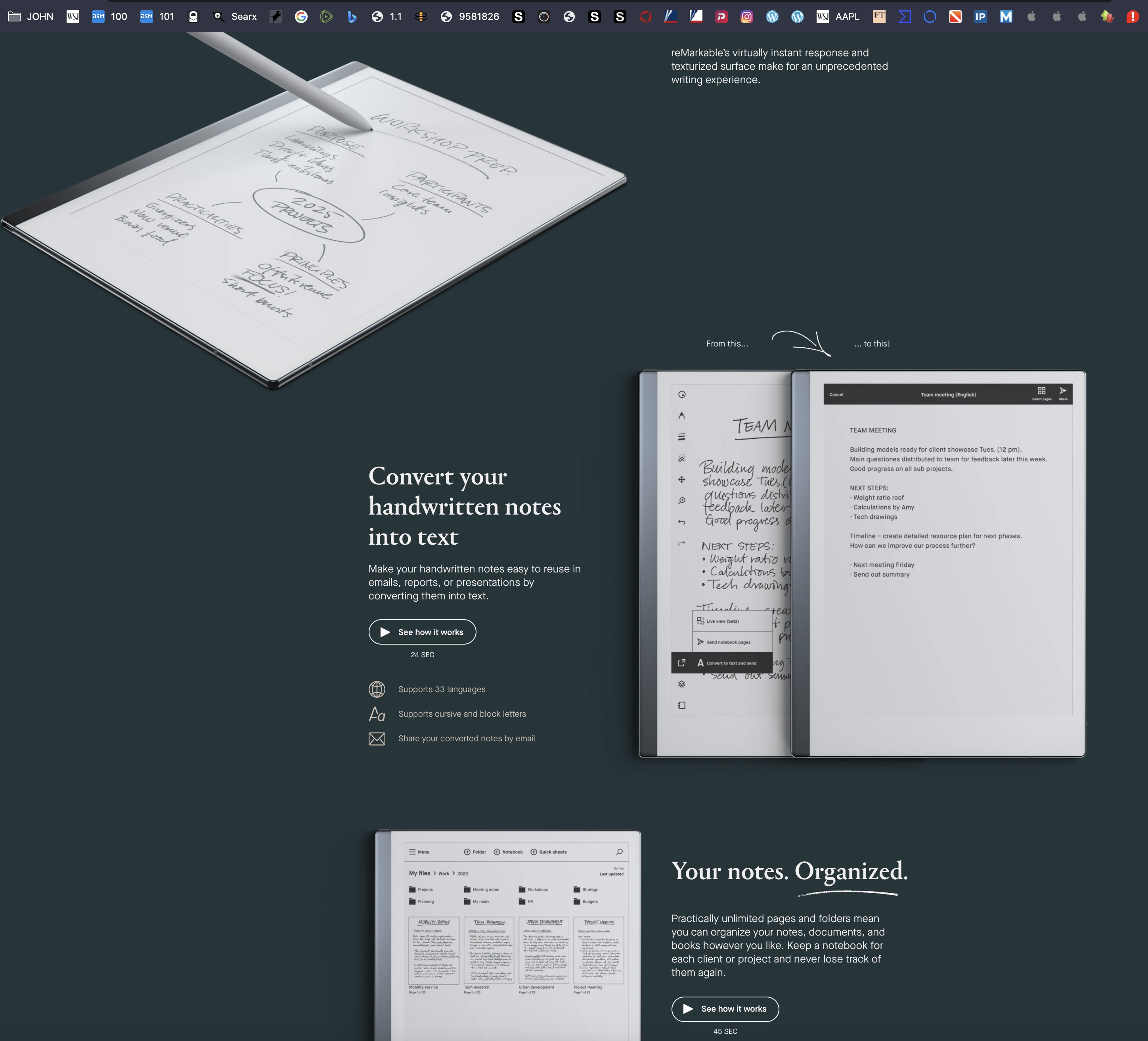The width and height of the screenshot is (1148, 1041).
Task: Click the blue M bookmark icon
Action: [x=1006, y=17]
